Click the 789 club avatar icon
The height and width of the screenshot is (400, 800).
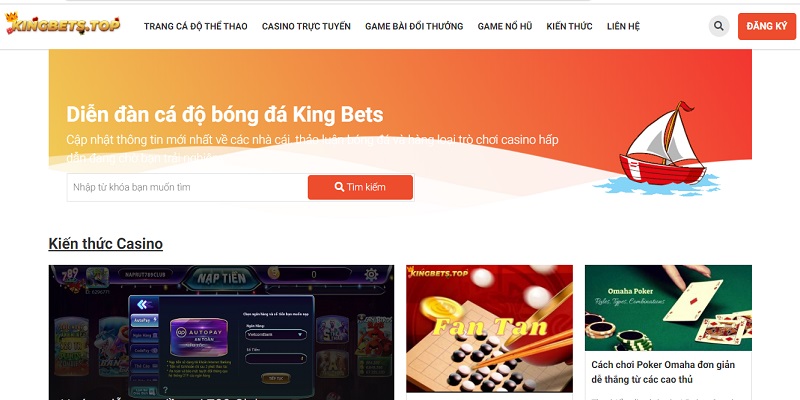[97, 278]
